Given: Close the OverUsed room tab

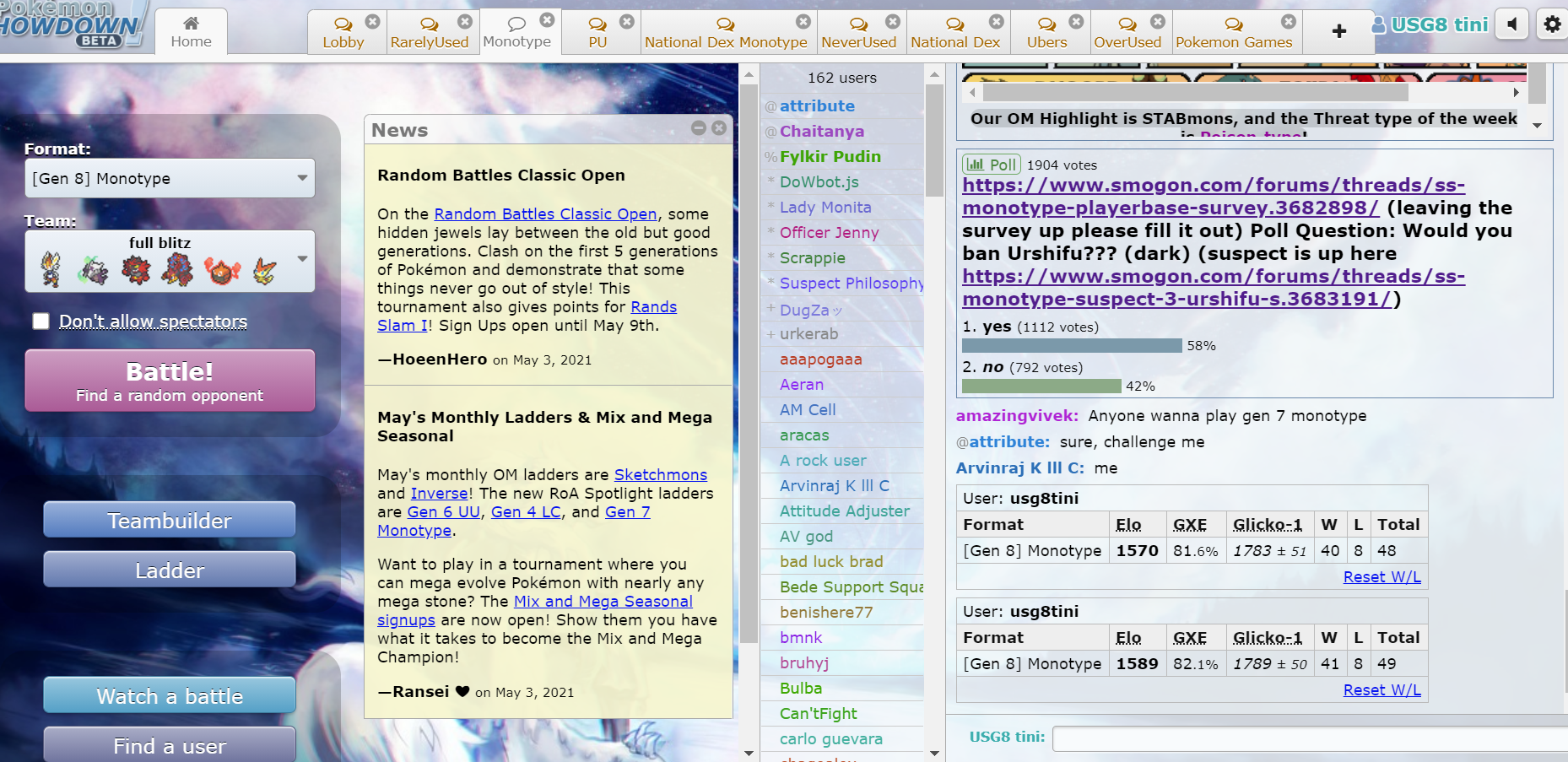Looking at the screenshot, I should (x=1158, y=21).
